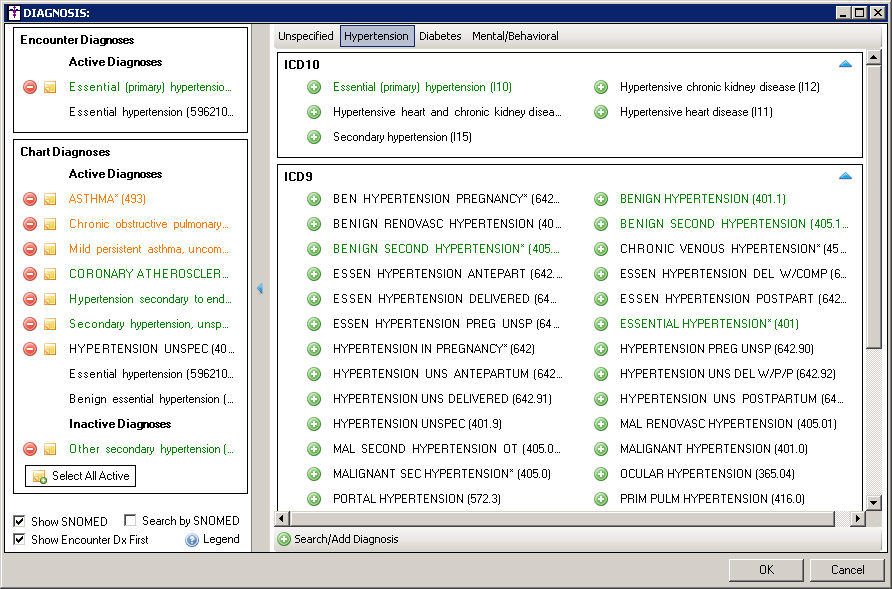Click the vertical scrollbar down arrow
Image resolution: width=892 pixels, height=589 pixels.
tap(874, 503)
